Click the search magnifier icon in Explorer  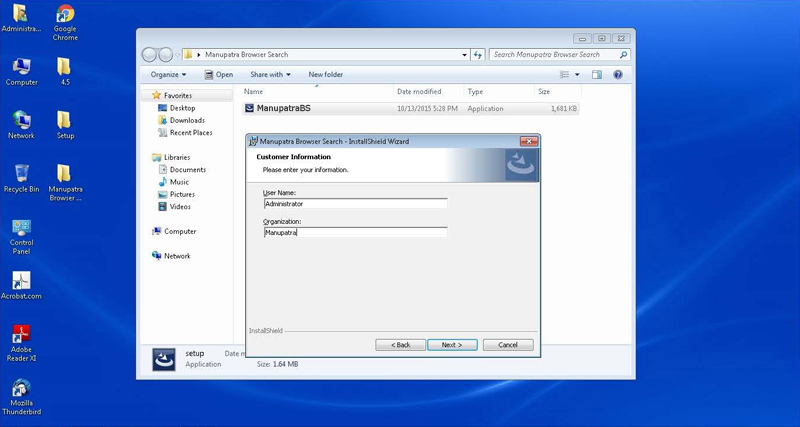pyautogui.click(x=623, y=55)
